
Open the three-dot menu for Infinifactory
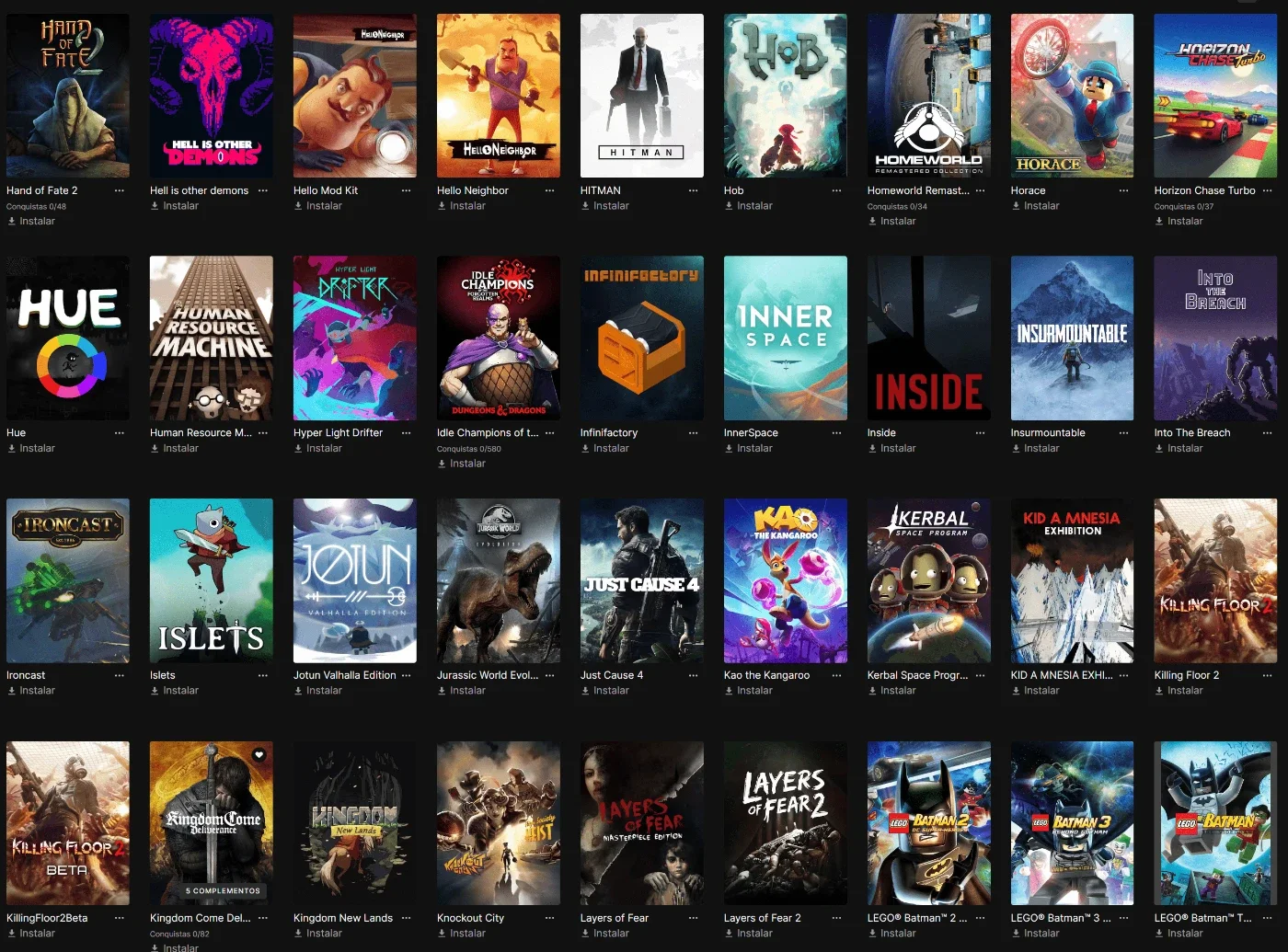point(694,432)
